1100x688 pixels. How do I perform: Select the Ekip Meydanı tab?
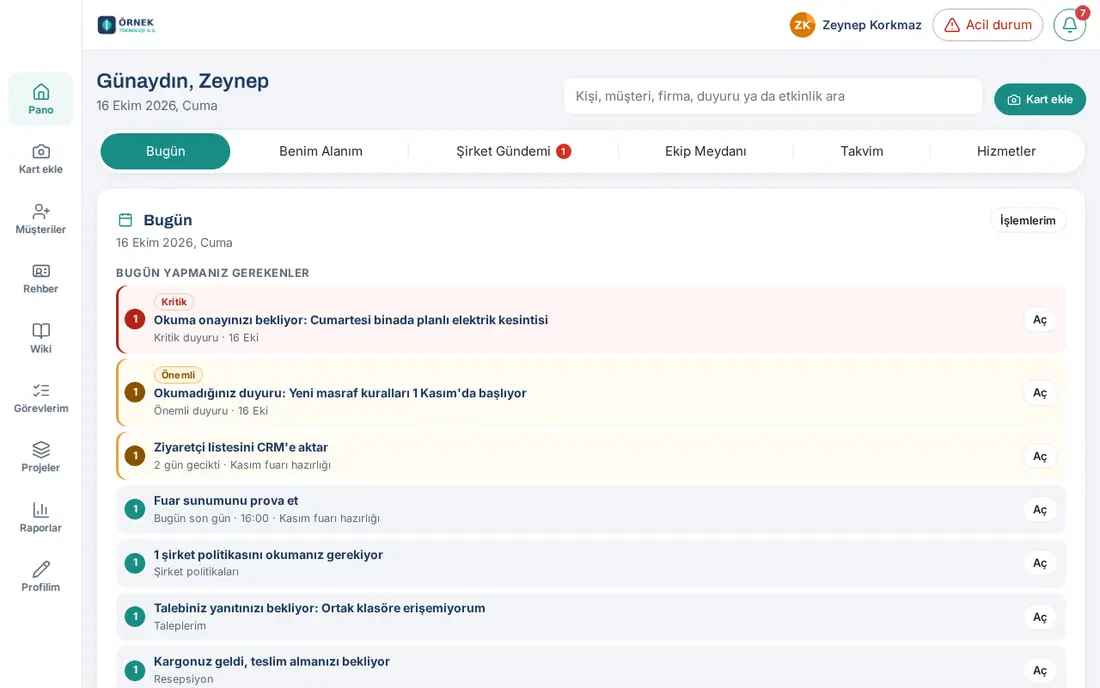pos(706,151)
